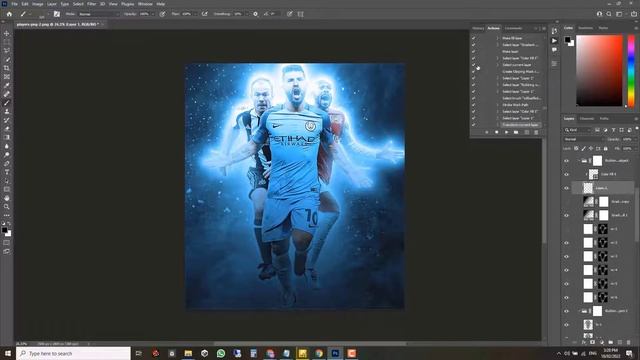
Task: Select the Eyedropper tool
Action: (x=7, y=85)
